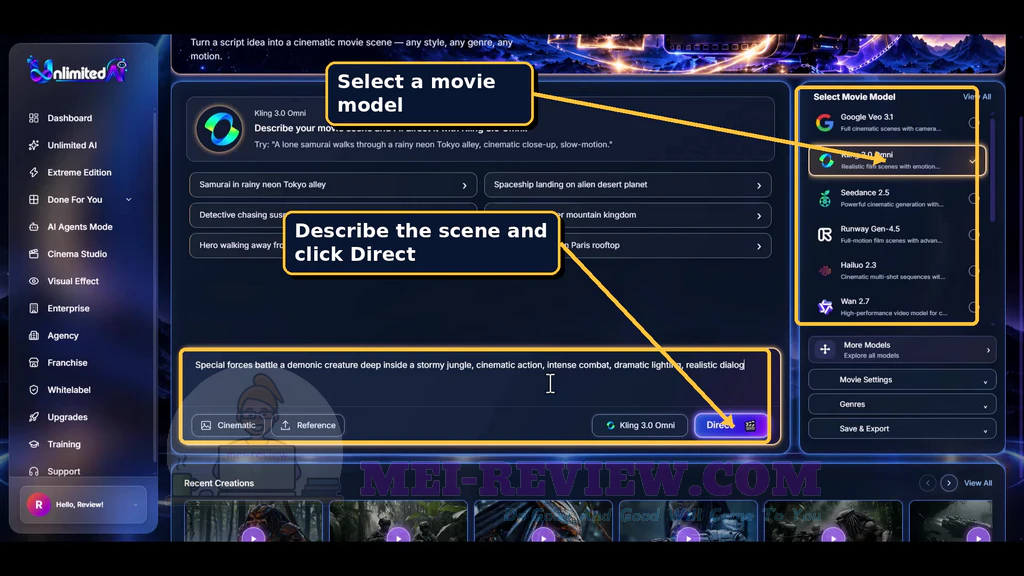
Task: Click the Agency building icon
Action: 34,336
